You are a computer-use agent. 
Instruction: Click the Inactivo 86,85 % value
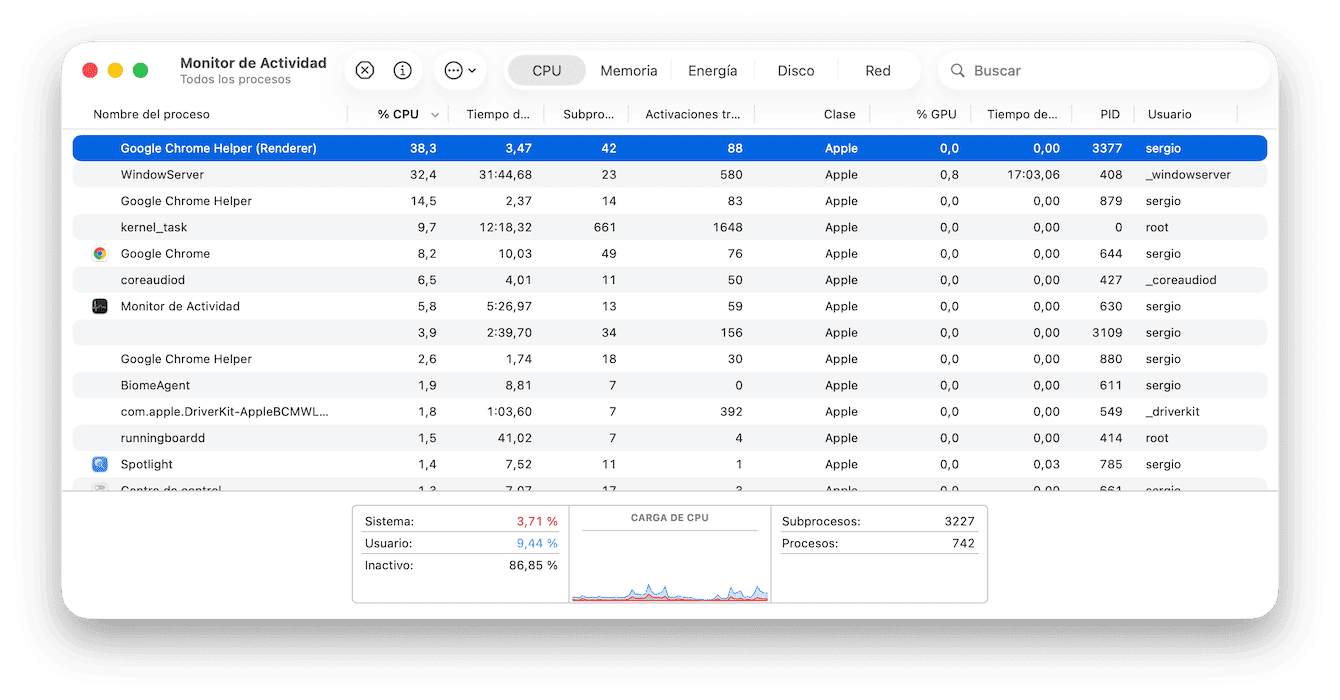pyautogui.click(x=533, y=566)
